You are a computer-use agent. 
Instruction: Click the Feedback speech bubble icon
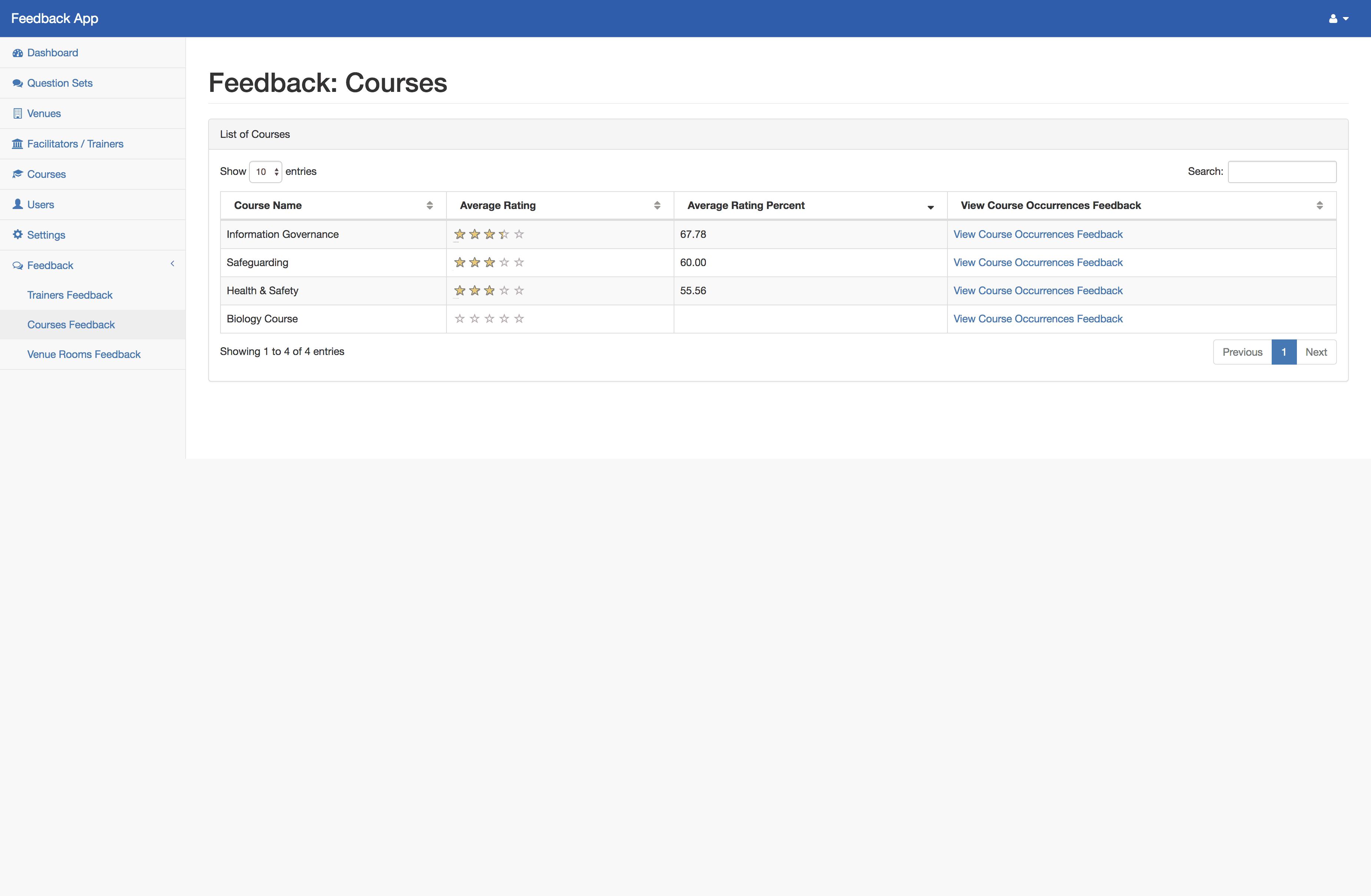click(18, 266)
